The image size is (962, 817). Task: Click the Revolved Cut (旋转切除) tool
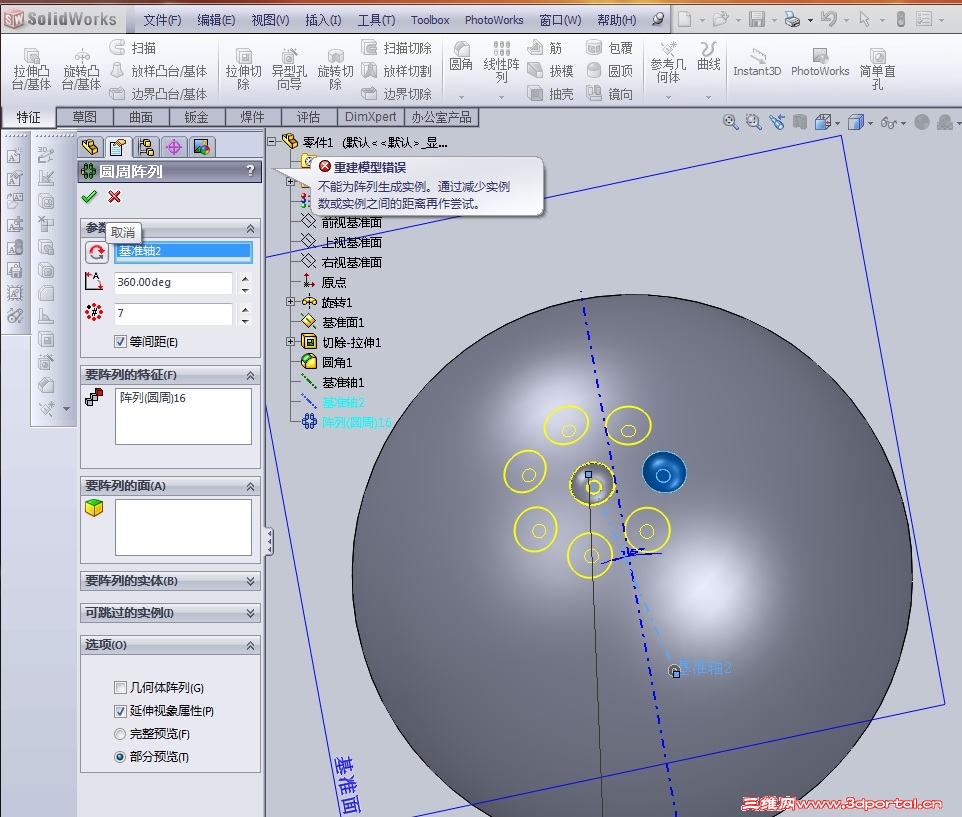335,69
